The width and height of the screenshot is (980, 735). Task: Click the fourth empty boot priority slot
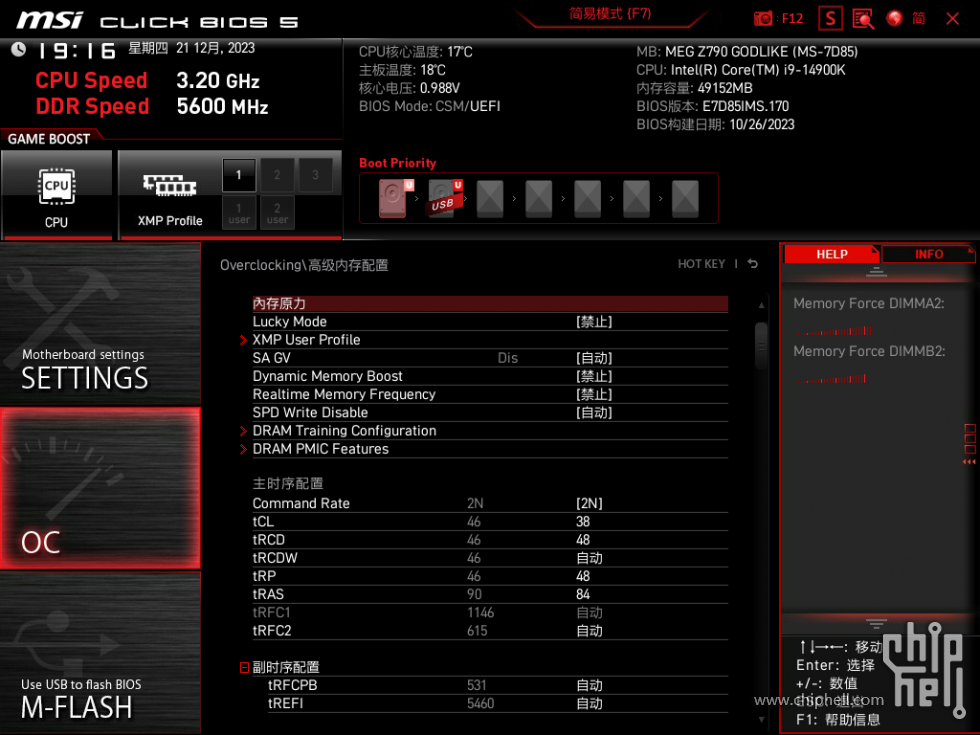point(636,199)
